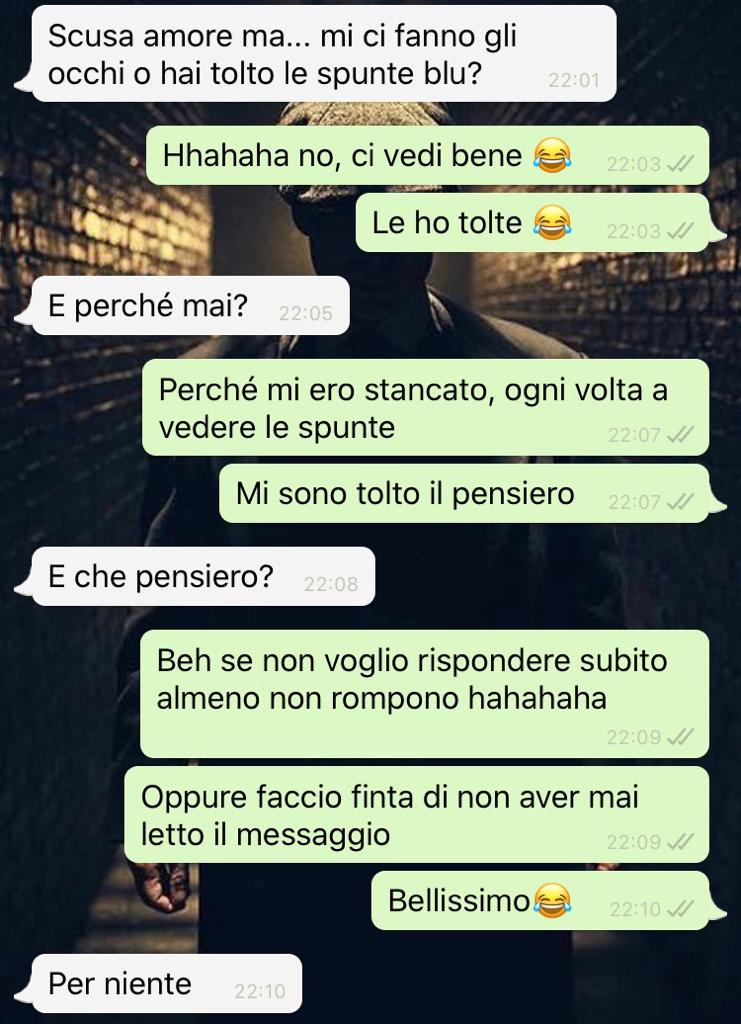This screenshot has height=1024, width=741.
Task: Click the 22:08 timestamp on 'E che pensiero?'
Action: [x=331, y=584]
